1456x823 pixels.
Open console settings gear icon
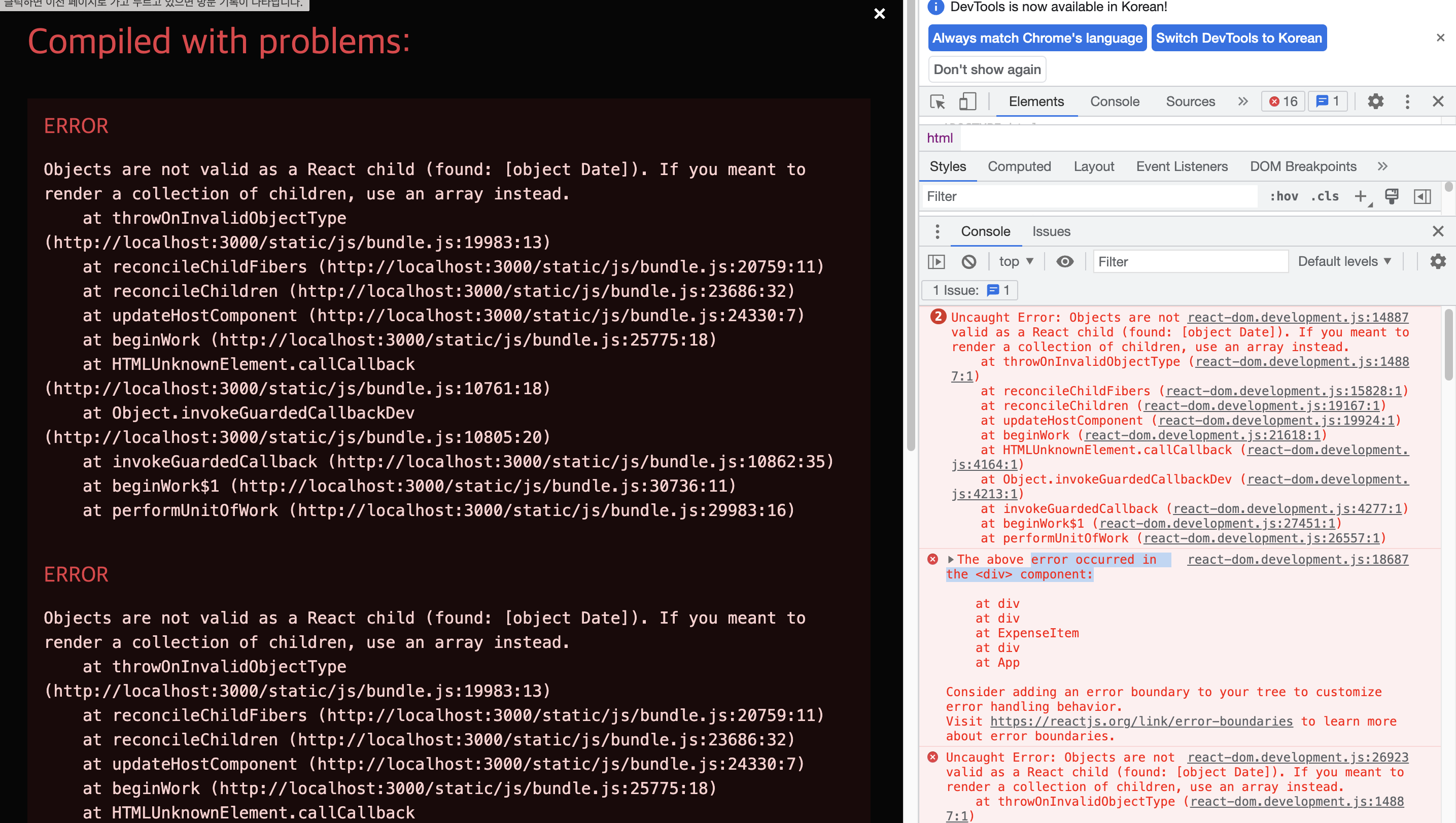[x=1437, y=262]
